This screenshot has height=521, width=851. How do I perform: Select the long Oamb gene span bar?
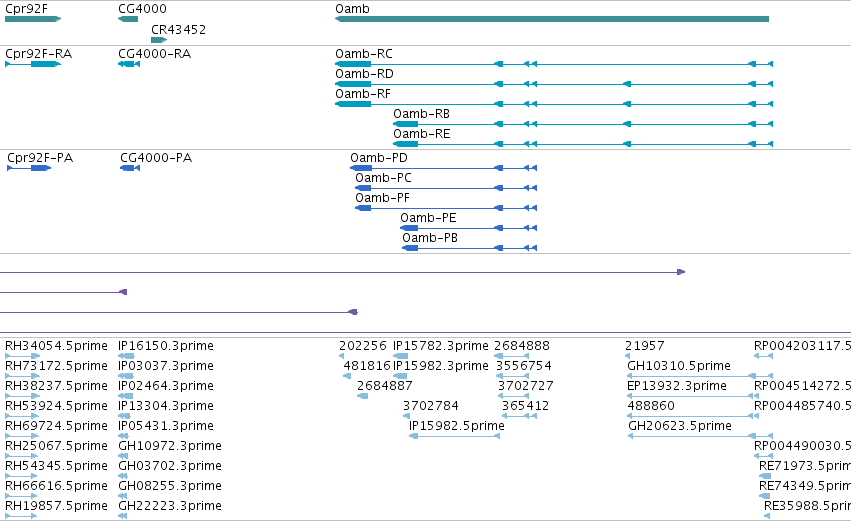[x=552, y=19]
